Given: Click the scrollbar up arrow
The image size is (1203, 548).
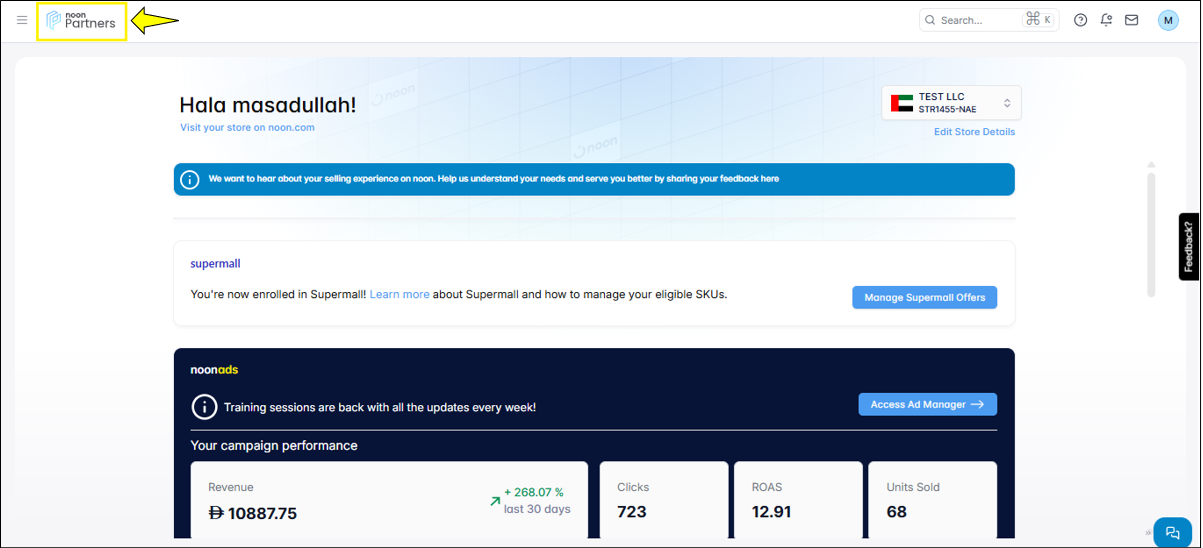Looking at the screenshot, I should (x=1151, y=164).
